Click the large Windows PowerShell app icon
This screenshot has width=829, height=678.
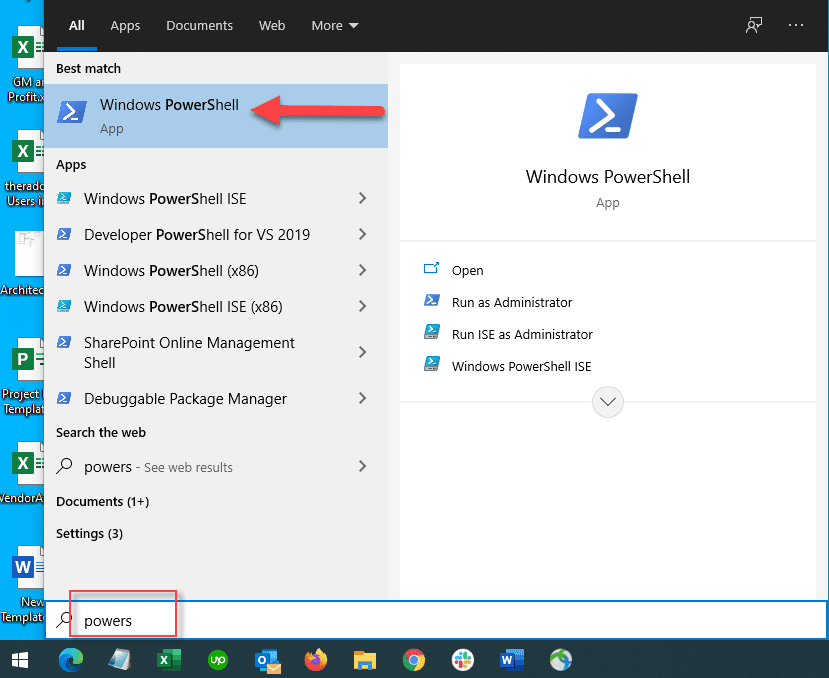click(607, 116)
